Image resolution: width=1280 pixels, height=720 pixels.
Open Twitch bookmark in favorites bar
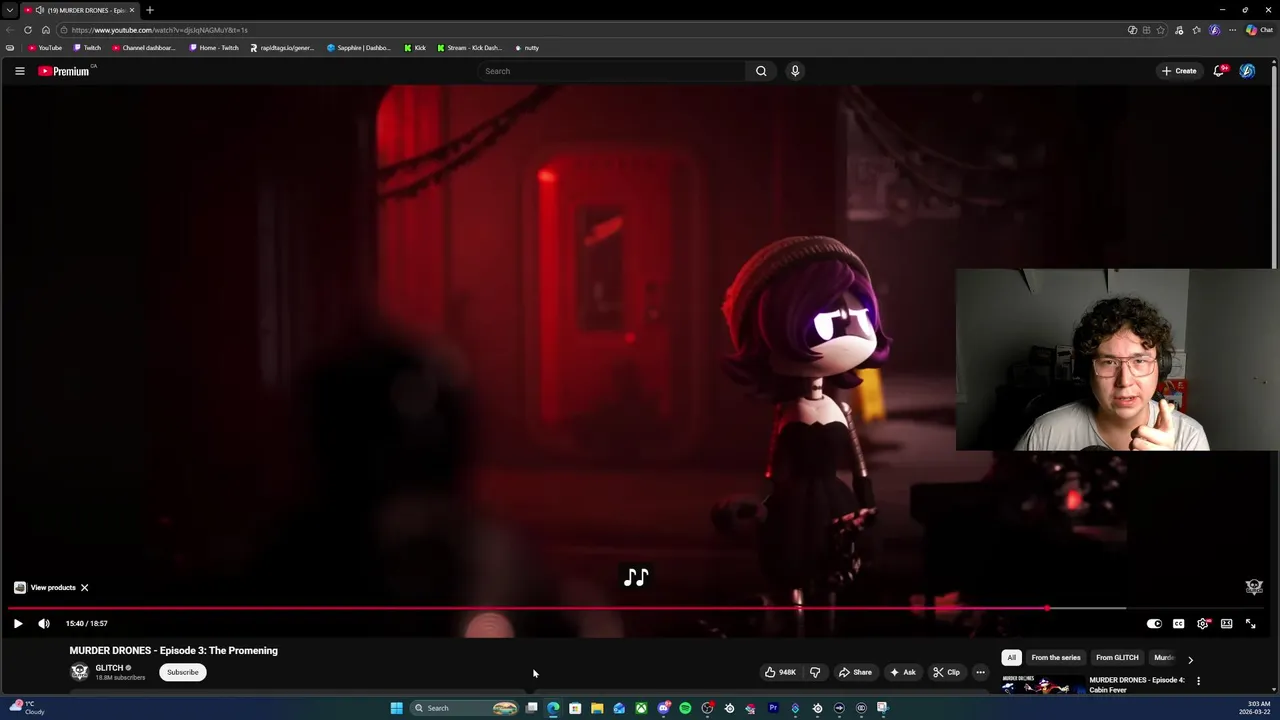(x=87, y=48)
